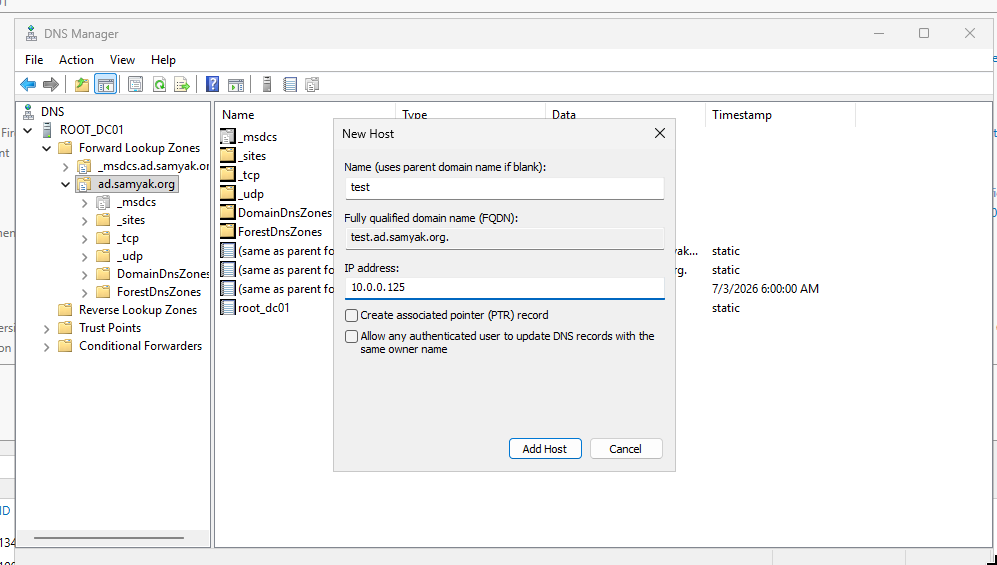Screen dimensions: 997x565
Task: Select ad.samyak.org in the tree
Action: (136, 184)
